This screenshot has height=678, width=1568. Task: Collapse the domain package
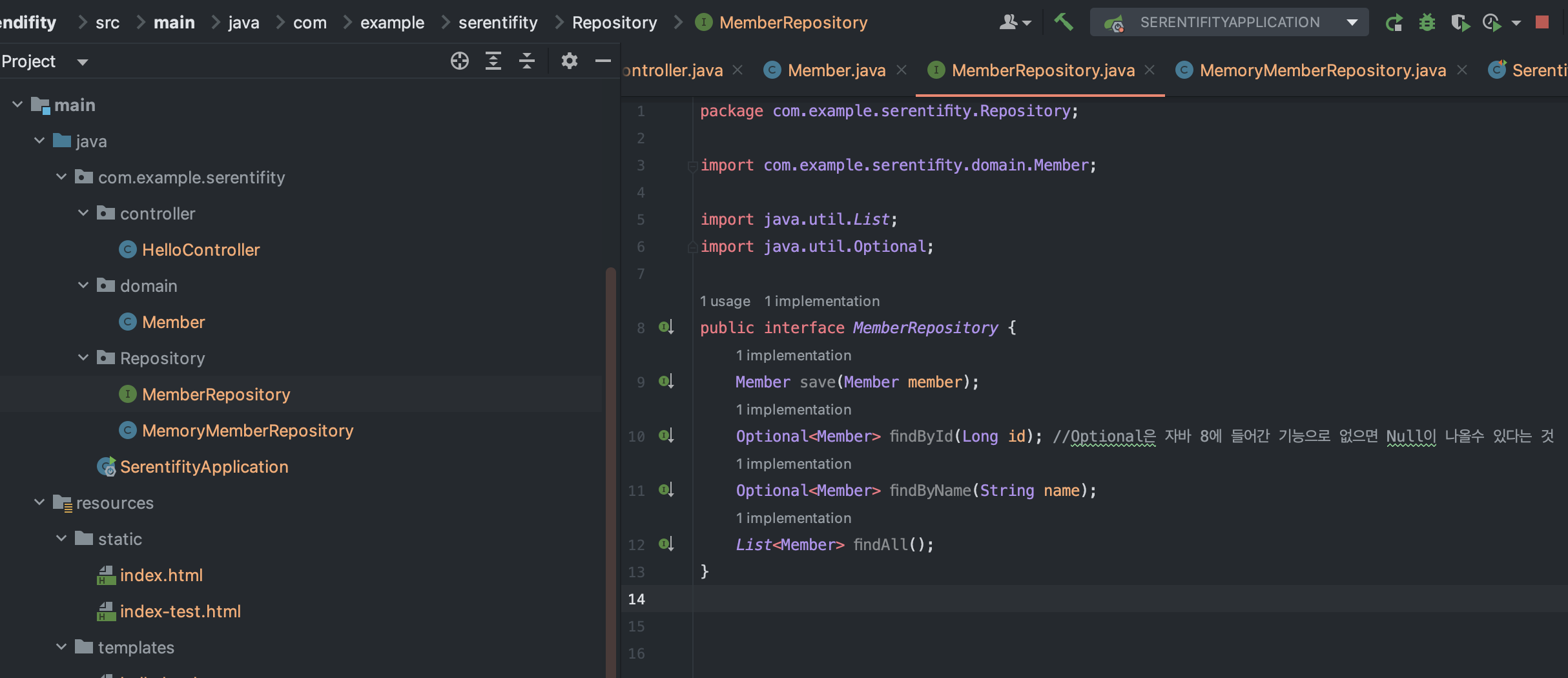pyautogui.click(x=83, y=285)
